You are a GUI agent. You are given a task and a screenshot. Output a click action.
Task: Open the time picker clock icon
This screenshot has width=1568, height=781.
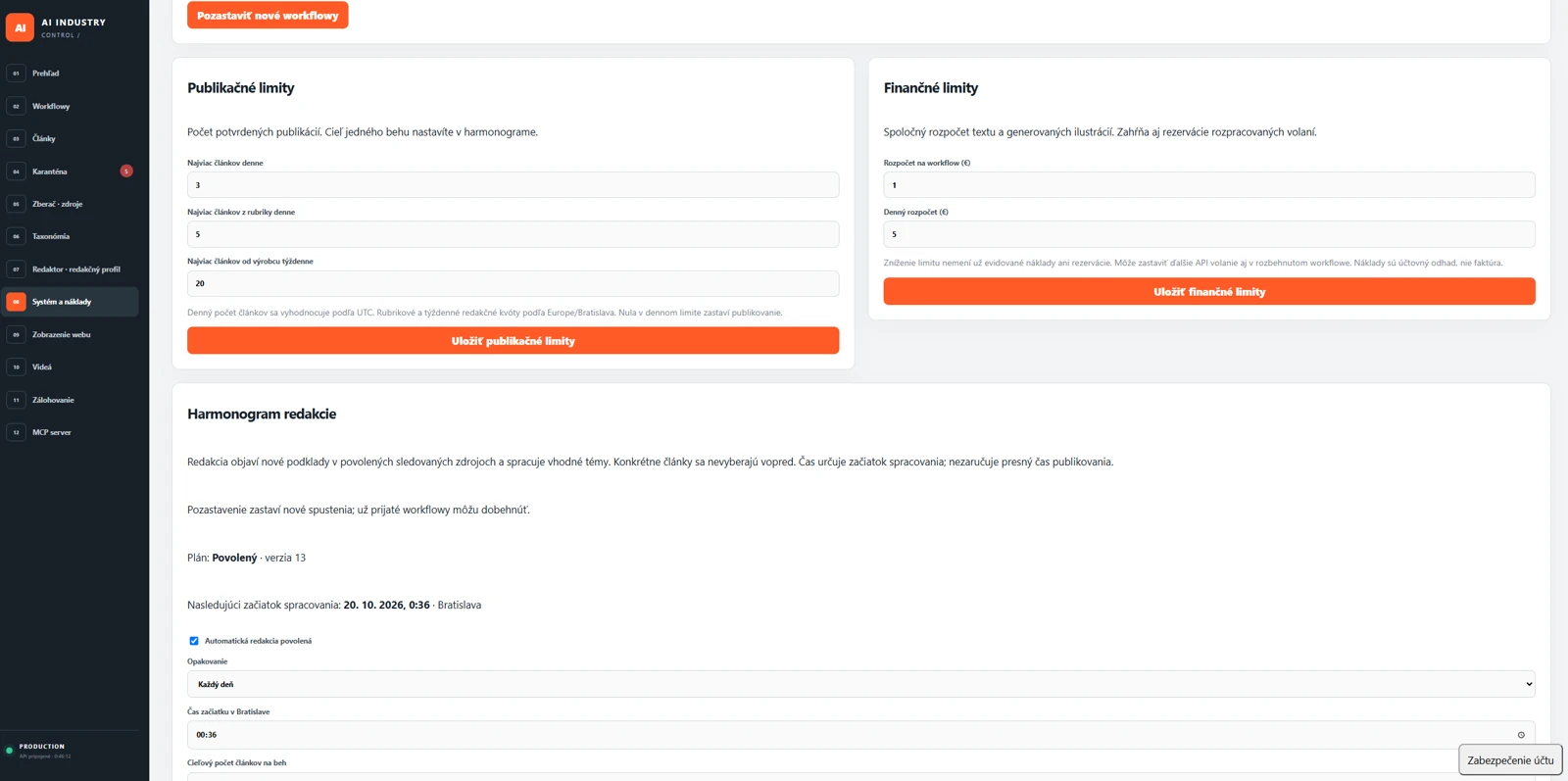pyautogui.click(x=1521, y=735)
